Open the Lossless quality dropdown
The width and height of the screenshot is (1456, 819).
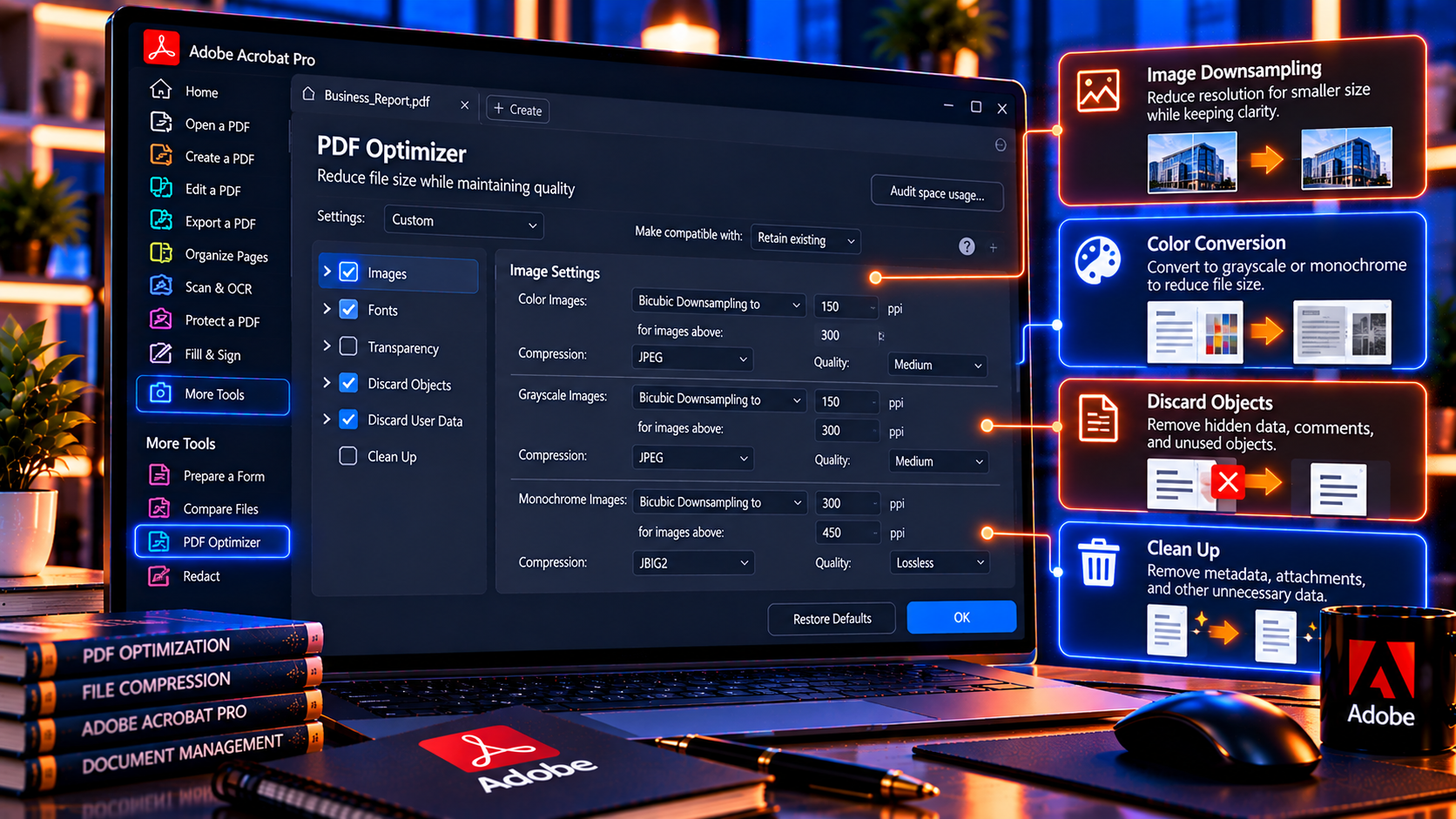[x=939, y=563]
